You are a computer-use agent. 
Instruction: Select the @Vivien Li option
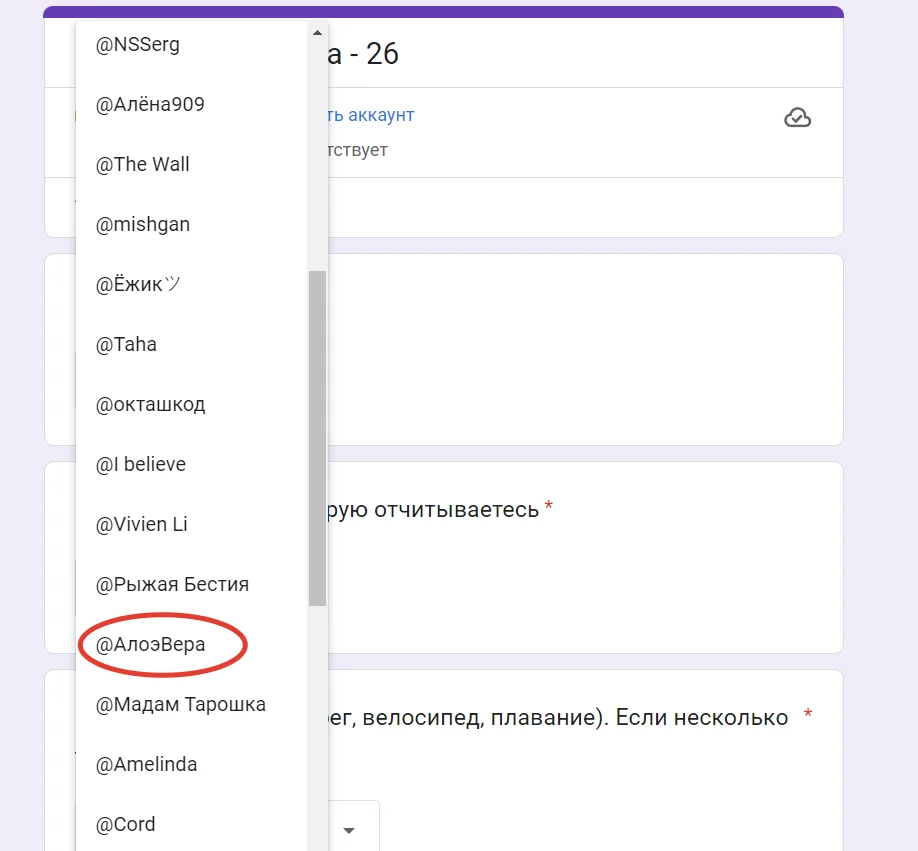tap(142, 525)
